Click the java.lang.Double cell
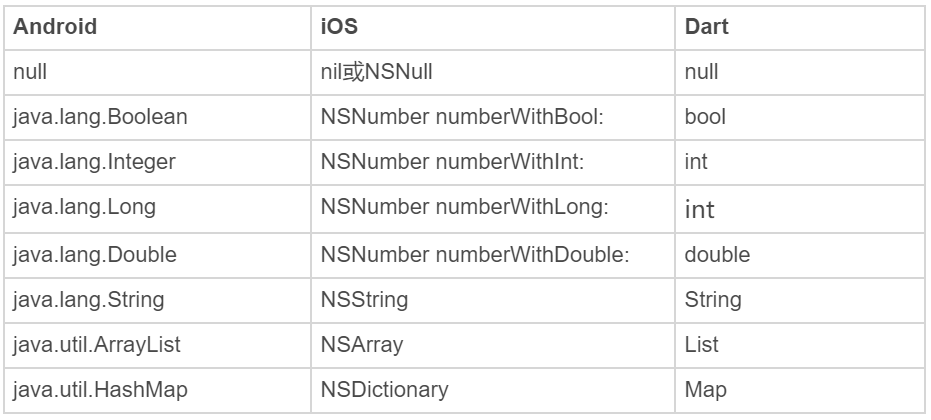This screenshot has height=420, width=931. (94, 254)
